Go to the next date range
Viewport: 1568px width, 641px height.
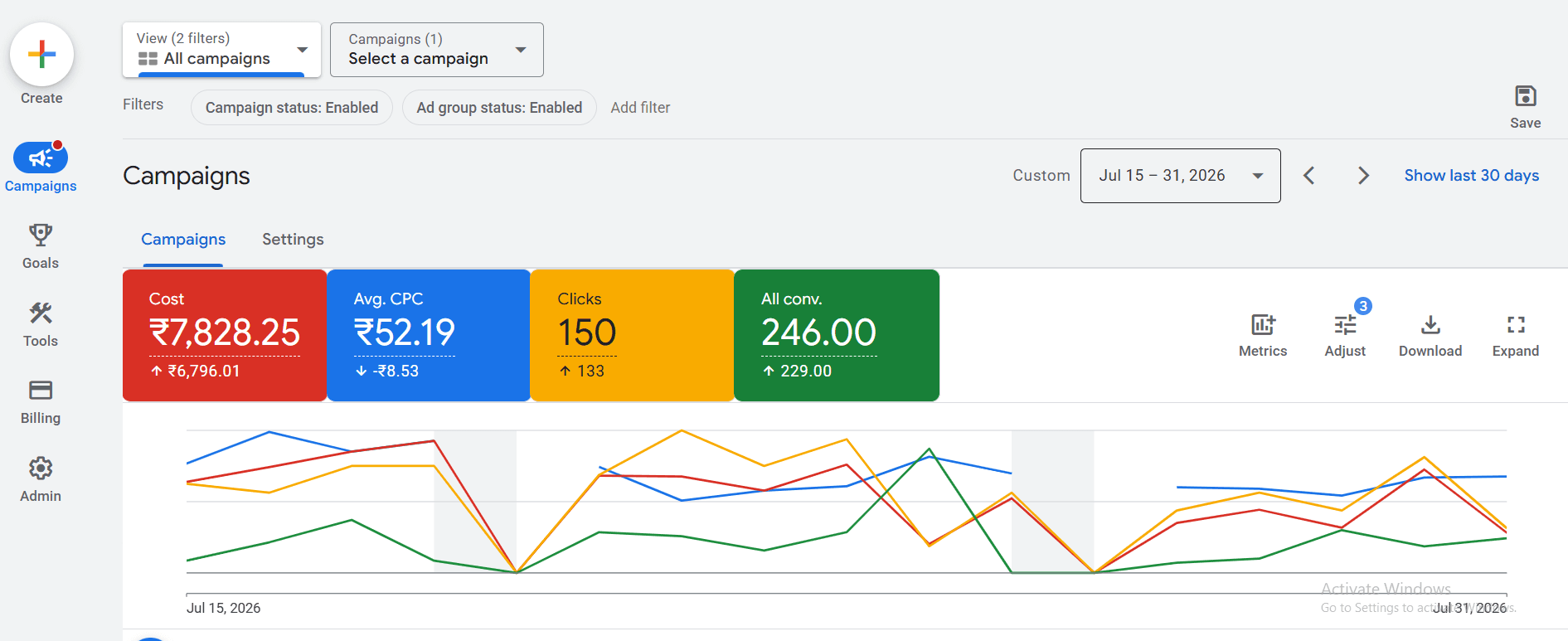click(x=1363, y=176)
